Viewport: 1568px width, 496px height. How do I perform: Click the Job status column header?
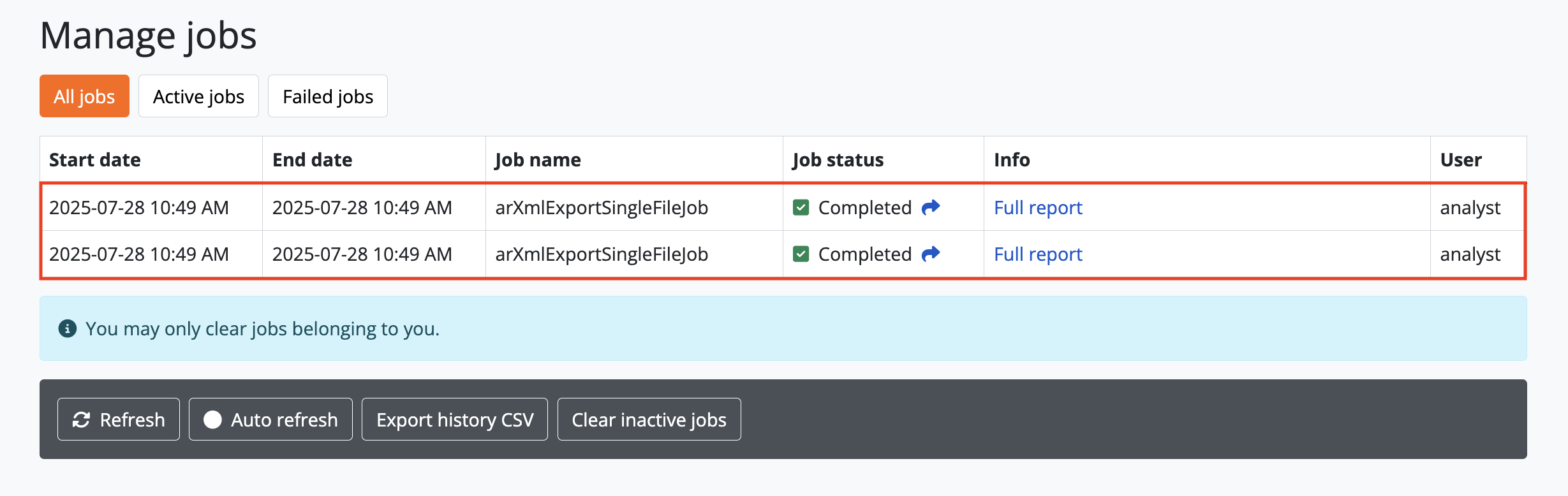[x=838, y=159]
